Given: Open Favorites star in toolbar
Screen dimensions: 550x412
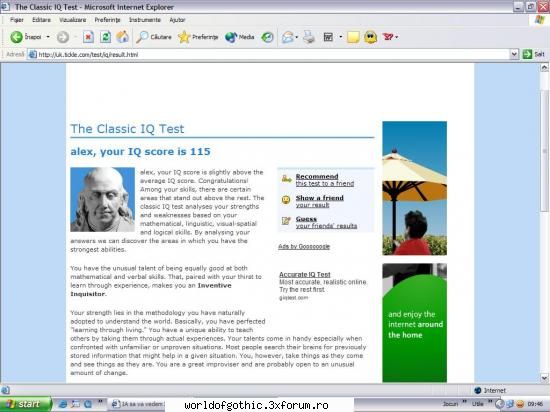Looking at the screenshot, I should (x=183, y=37).
